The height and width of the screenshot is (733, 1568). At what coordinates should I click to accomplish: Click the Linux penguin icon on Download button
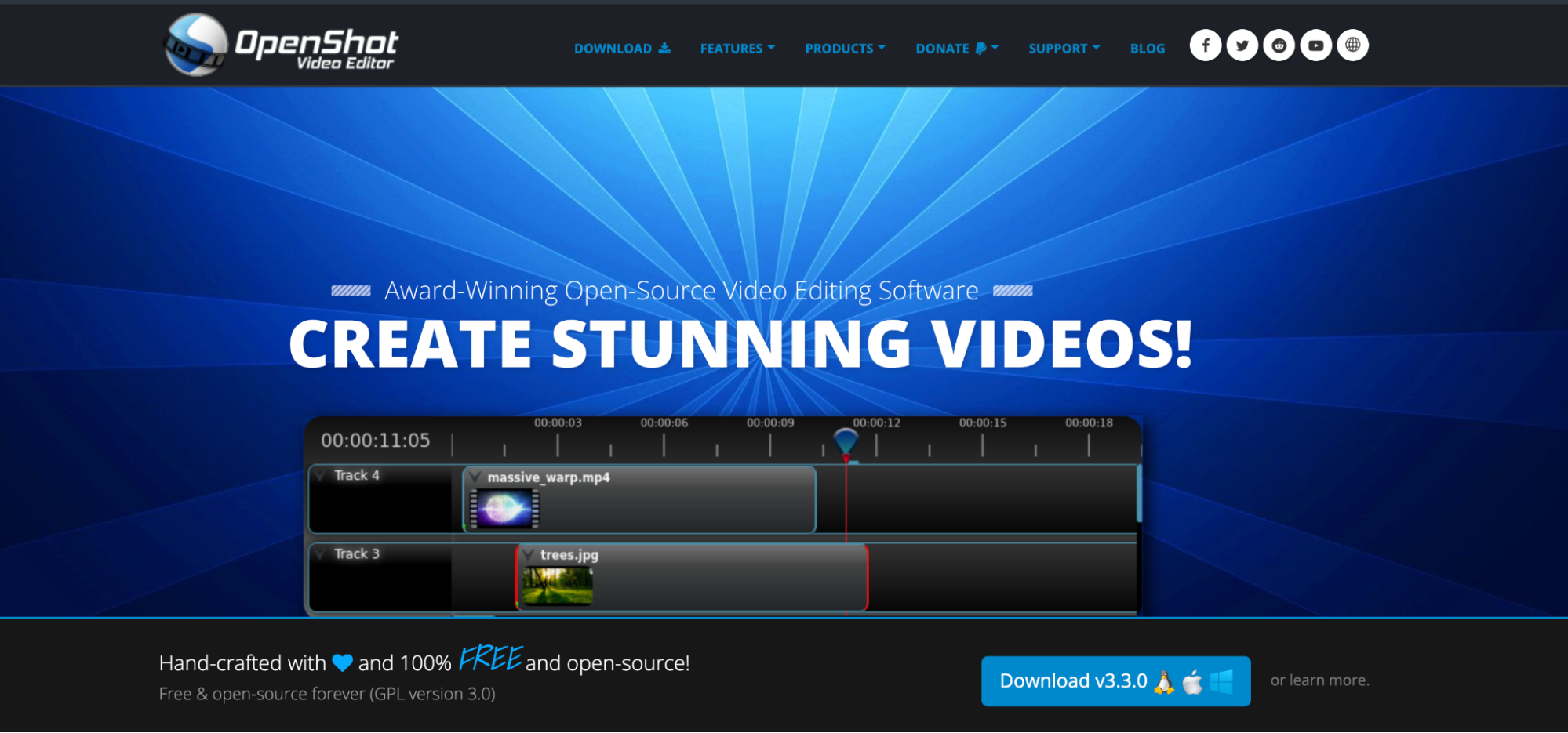coord(1165,683)
